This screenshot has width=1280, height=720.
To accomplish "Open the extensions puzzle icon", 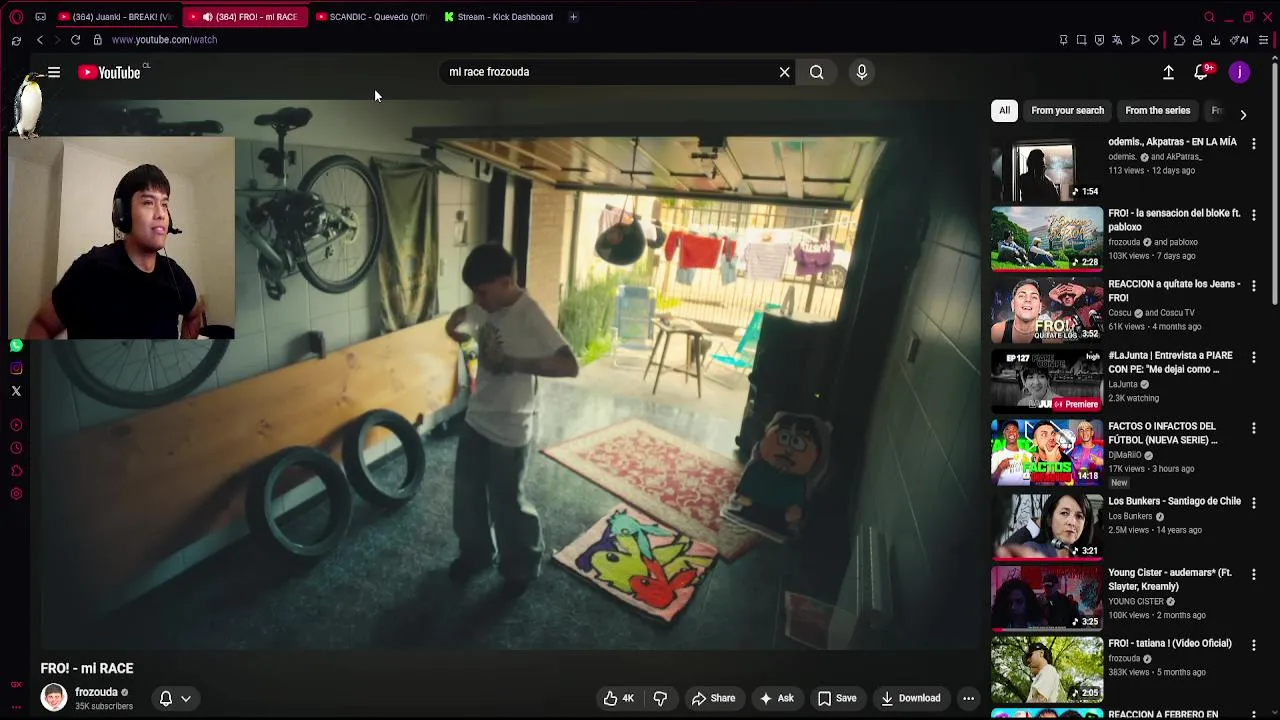I will click(1179, 40).
